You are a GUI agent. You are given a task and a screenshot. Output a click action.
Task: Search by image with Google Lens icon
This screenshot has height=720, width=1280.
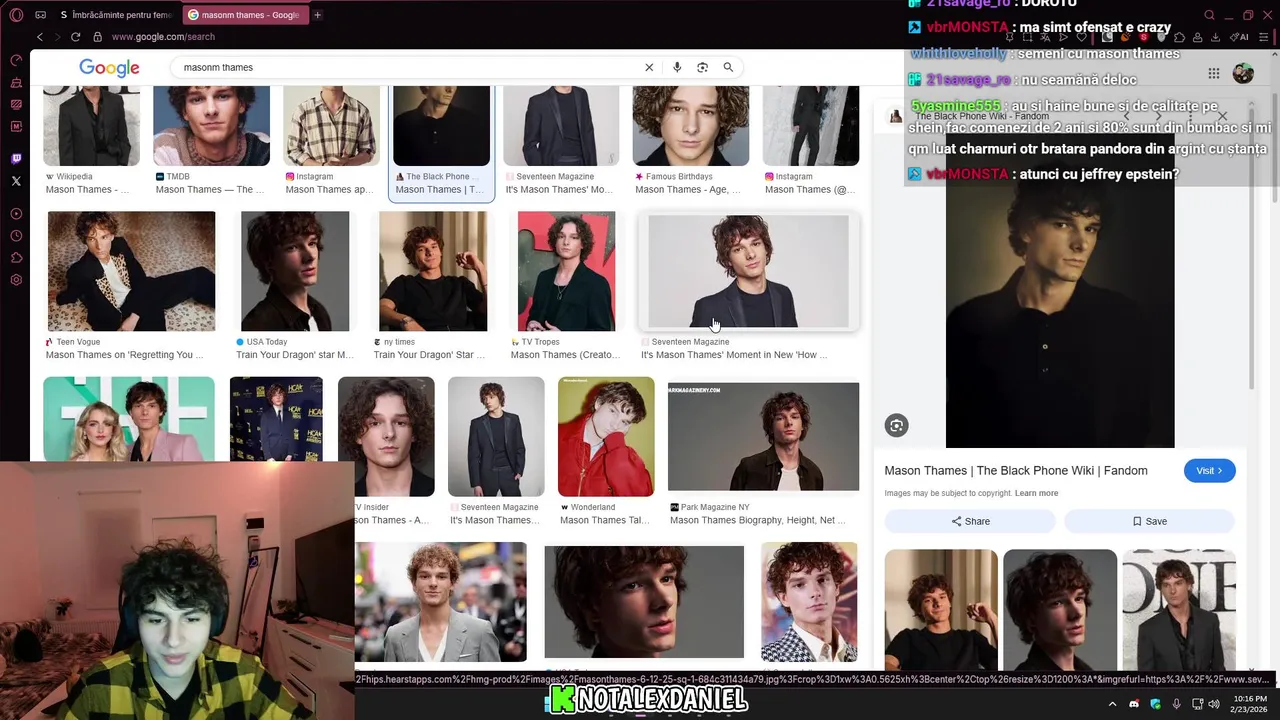click(x=702, y=67)
